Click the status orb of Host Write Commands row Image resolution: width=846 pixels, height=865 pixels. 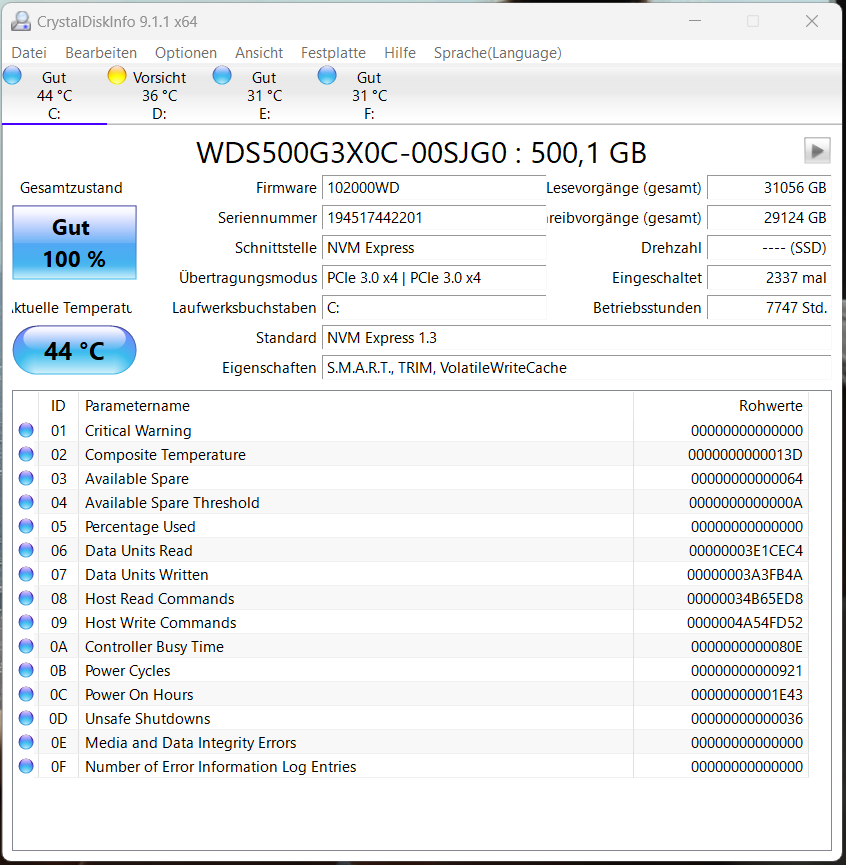[x=26, y=622]
